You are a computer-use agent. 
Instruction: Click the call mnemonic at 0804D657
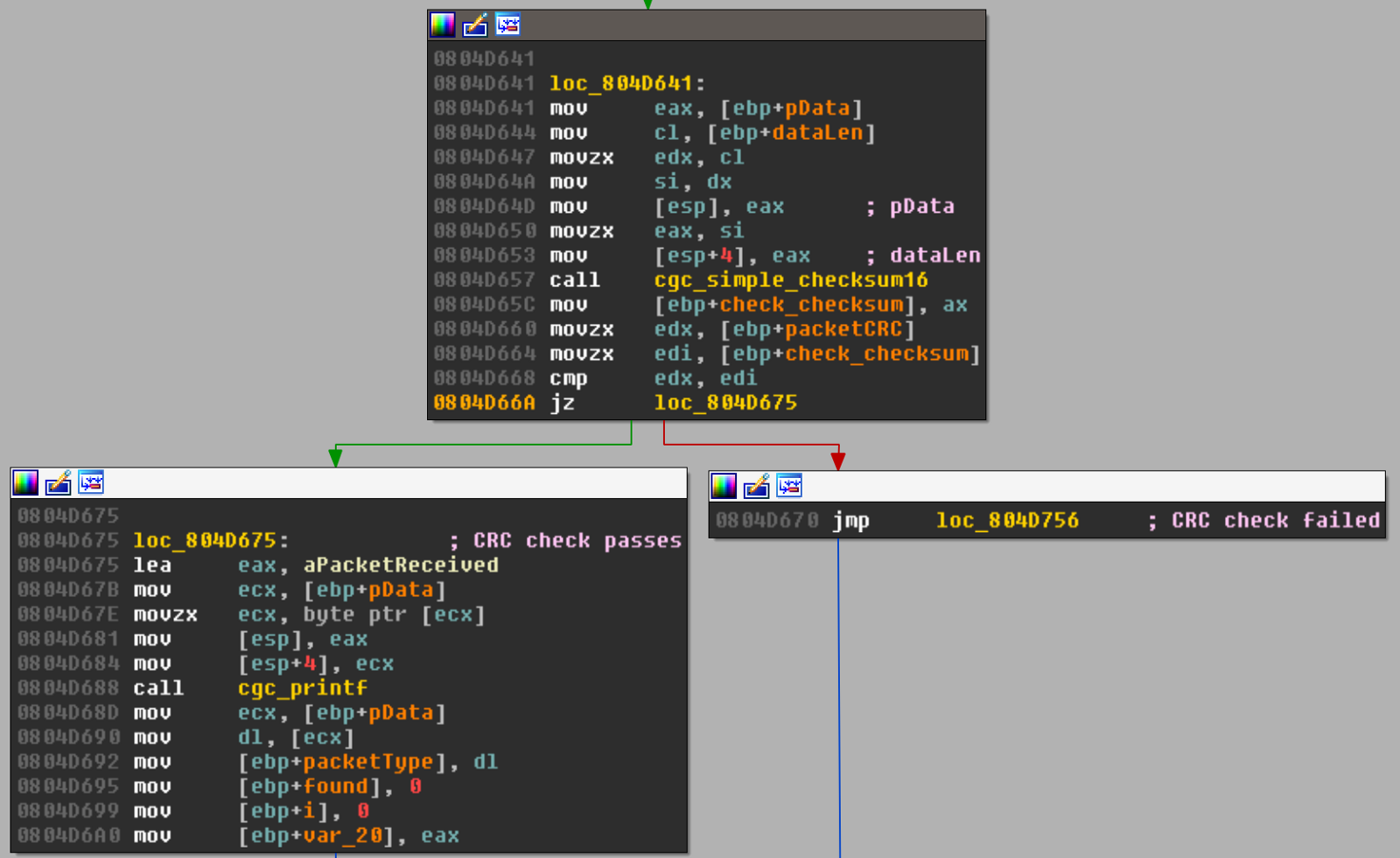pos(575,280)
